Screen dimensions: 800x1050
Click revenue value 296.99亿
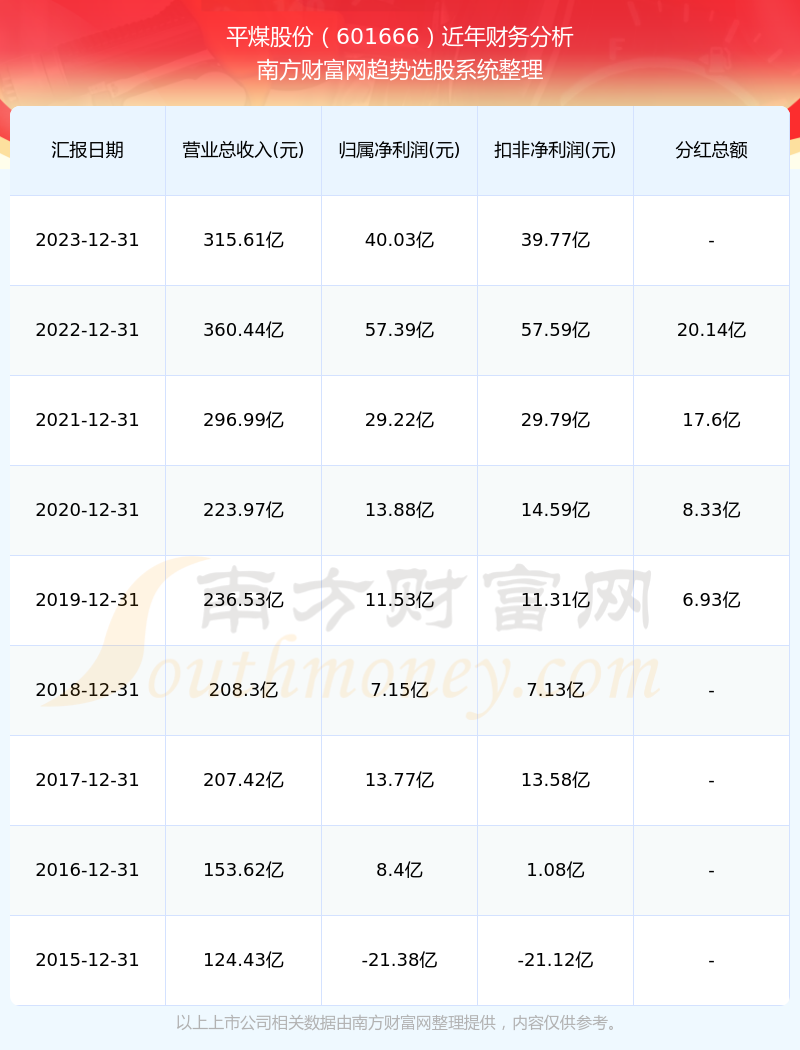(x=244, y=420)
